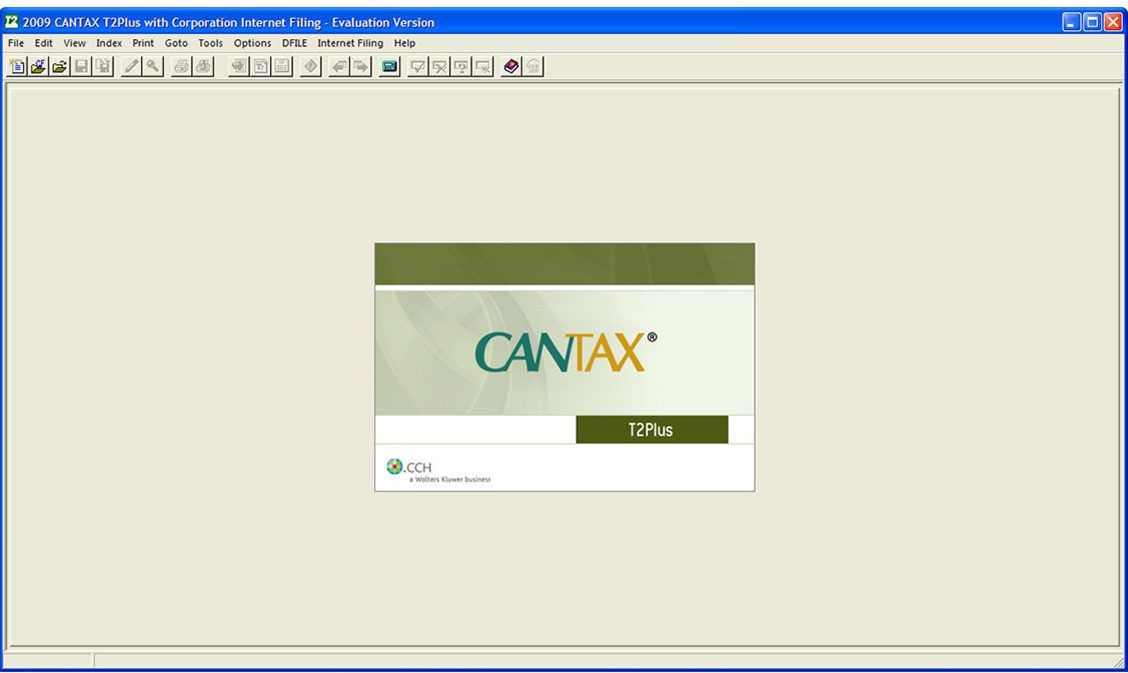This screenshot has height=673, width=1128.
Task: Click the status bar at the bottom
Action: (560, 659)
